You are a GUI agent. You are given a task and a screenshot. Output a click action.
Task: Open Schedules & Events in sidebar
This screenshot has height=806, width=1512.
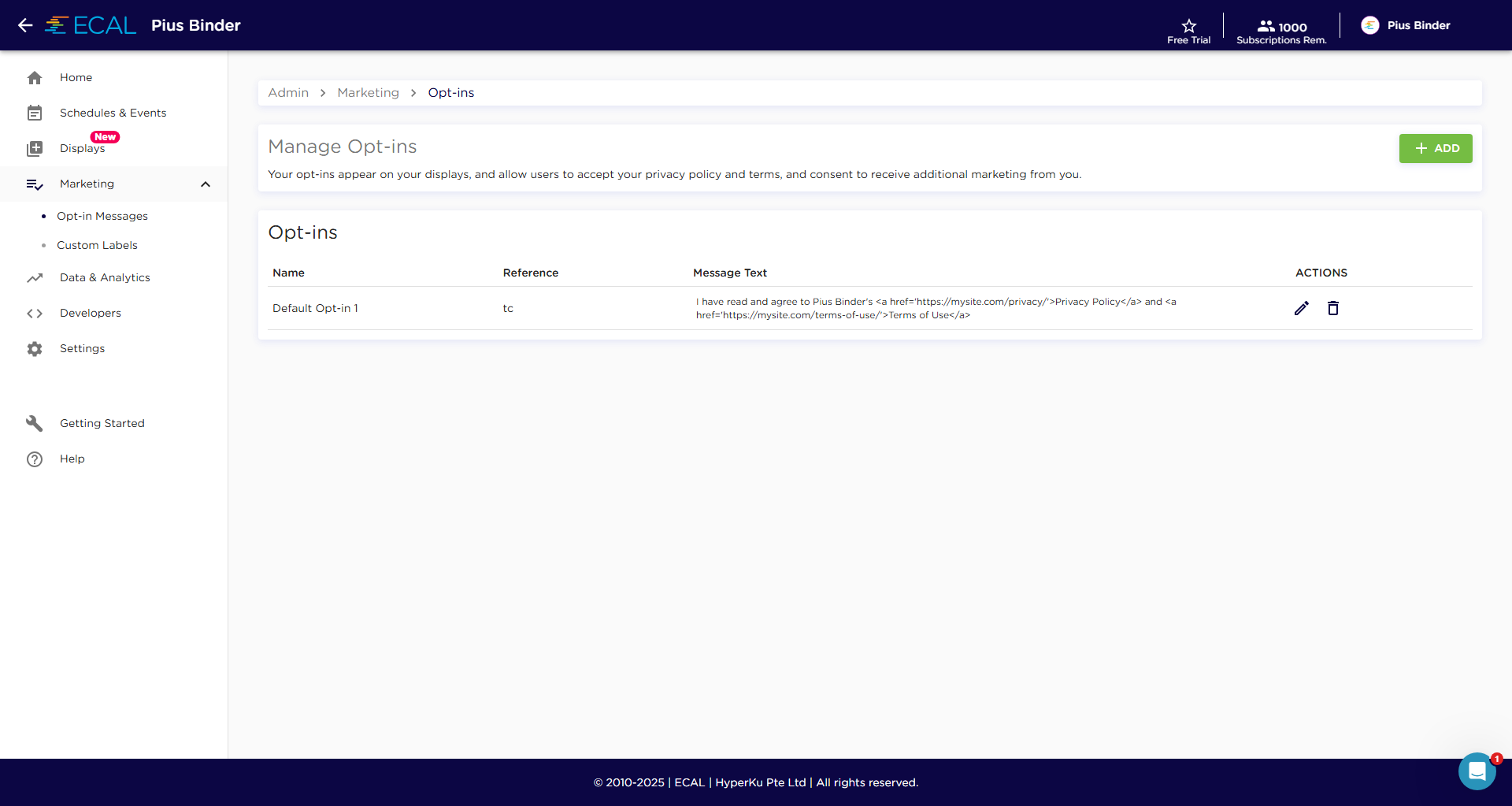point(113,113)
